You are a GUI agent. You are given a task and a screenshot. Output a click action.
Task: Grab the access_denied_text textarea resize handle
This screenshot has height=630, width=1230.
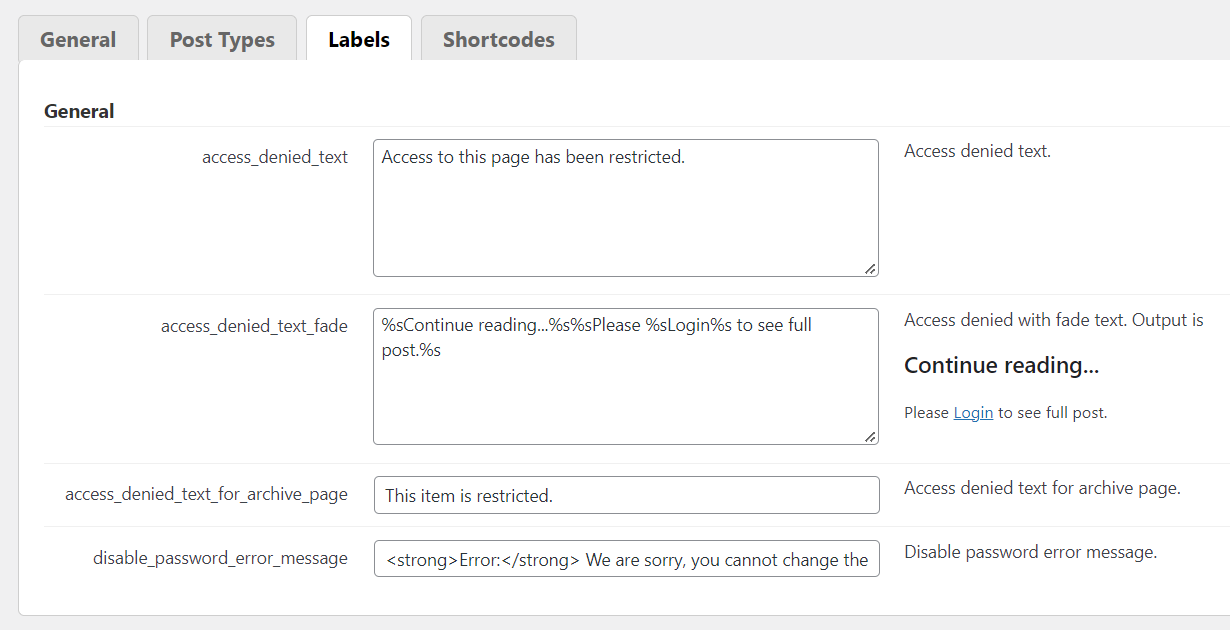870,268
